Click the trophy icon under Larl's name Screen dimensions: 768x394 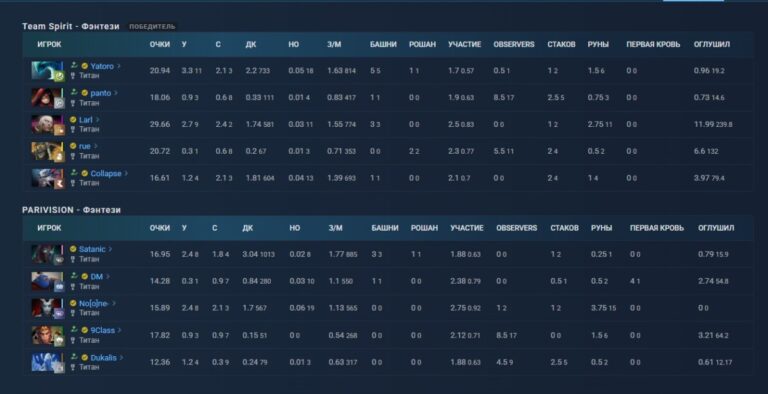pyautogui.click(x=73, y=129)
